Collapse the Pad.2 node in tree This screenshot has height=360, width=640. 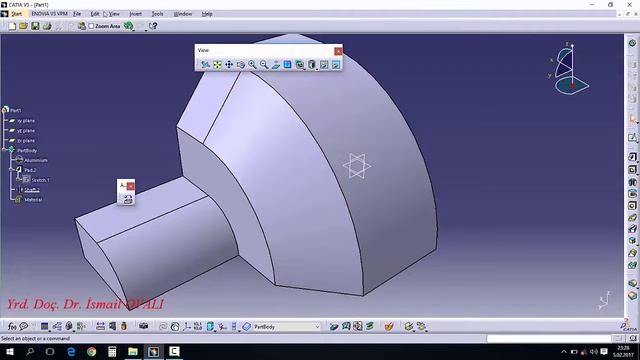coord(12,169)
